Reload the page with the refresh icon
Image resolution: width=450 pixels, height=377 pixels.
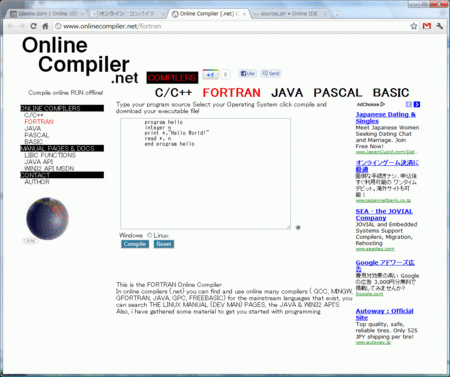point(33,26)
